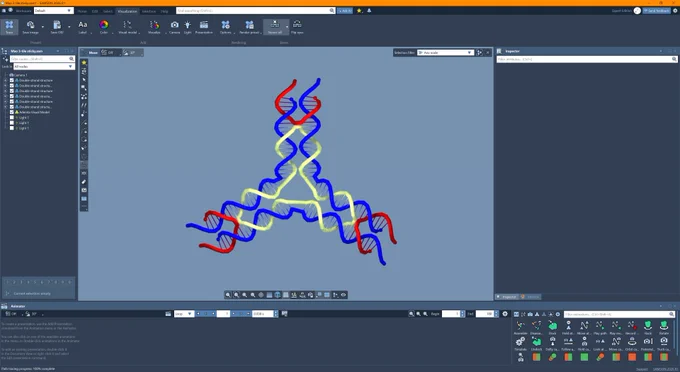The image size is (680, 372).
Task: Uncheck the second Double-strand structure checkbox
Action: (12, 85)
